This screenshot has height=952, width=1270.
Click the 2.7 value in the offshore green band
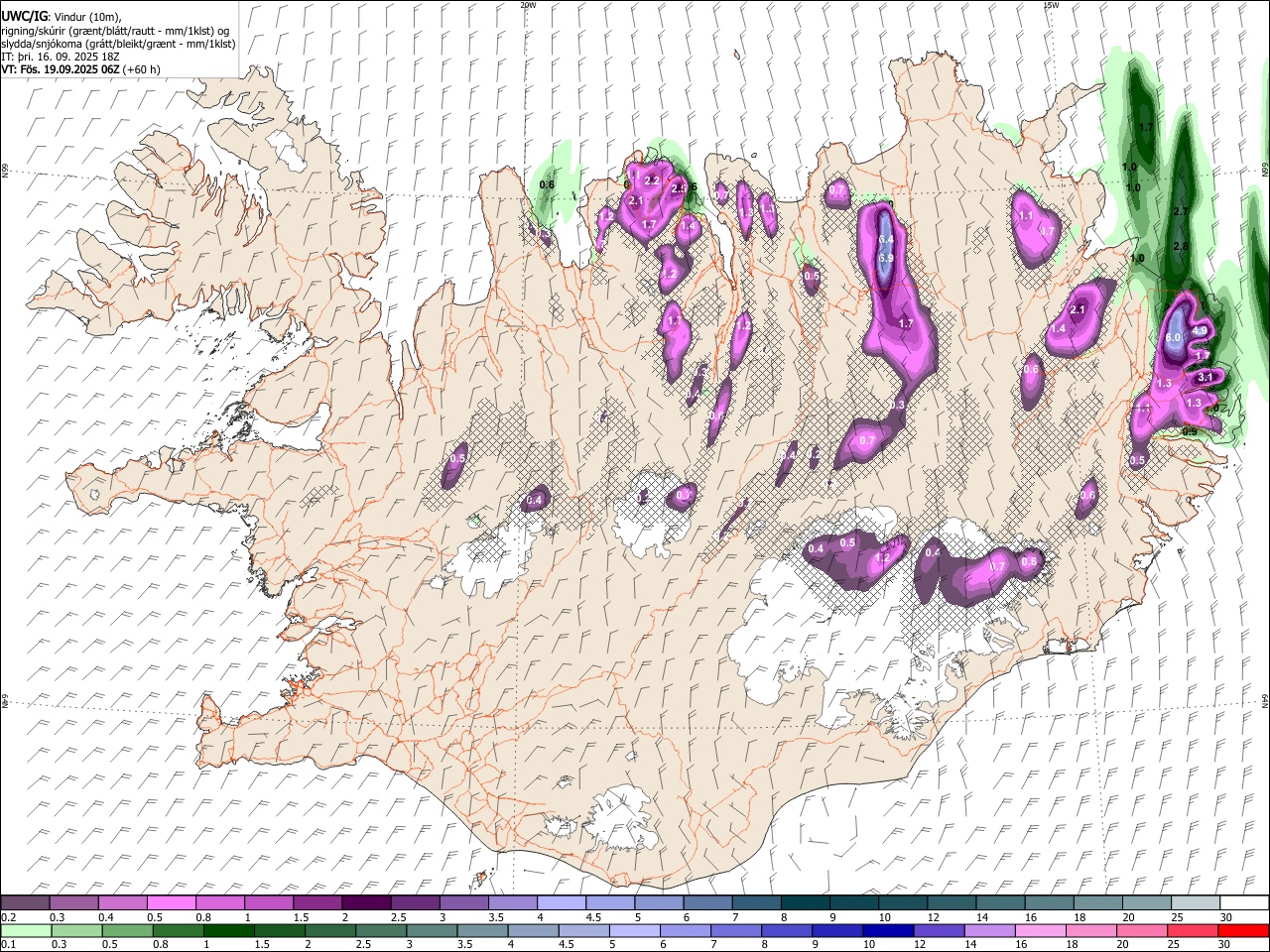[x=1181, y=212]
